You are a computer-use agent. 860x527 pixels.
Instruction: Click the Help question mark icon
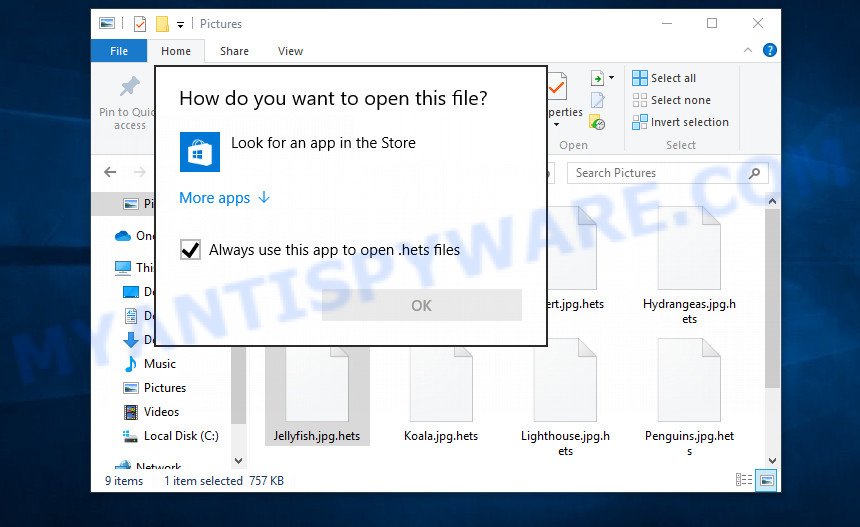(769, 51)
